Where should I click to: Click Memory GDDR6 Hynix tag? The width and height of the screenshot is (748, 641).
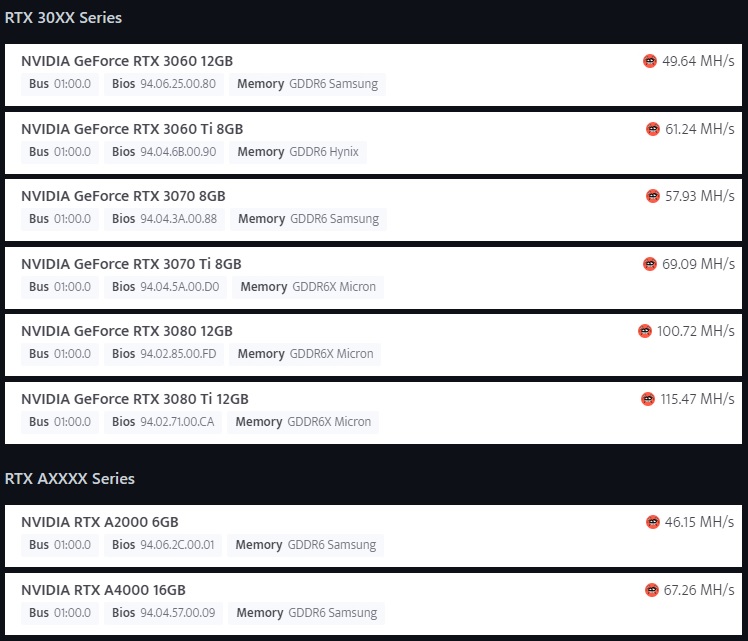[298, 152]
